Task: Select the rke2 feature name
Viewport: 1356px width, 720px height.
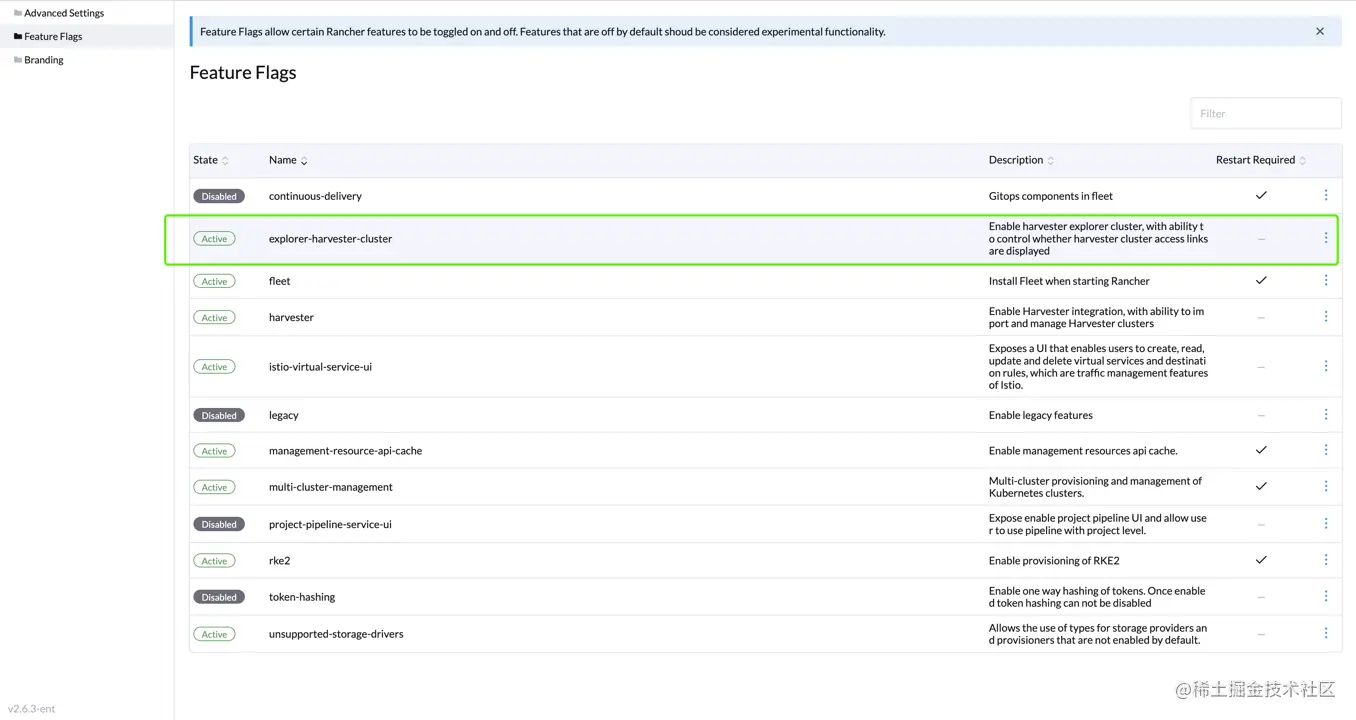Action: 279,561
